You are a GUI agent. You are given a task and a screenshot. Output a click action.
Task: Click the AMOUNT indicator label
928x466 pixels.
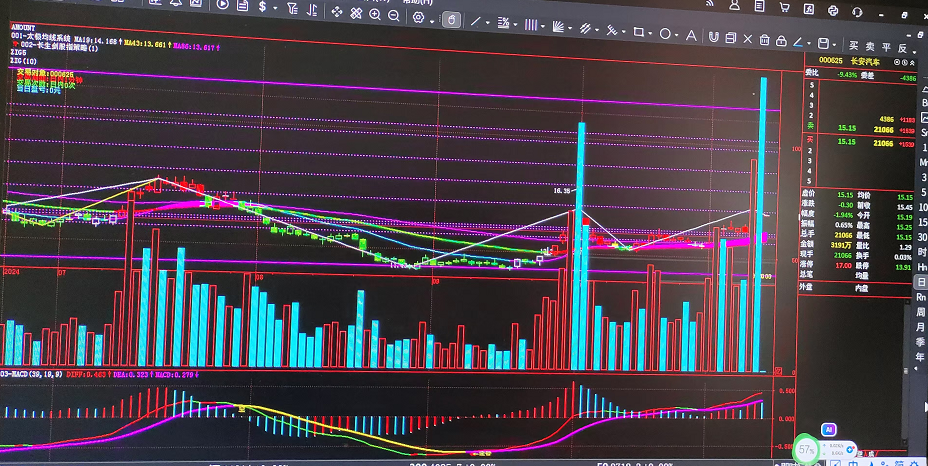(x=22, y=28)
